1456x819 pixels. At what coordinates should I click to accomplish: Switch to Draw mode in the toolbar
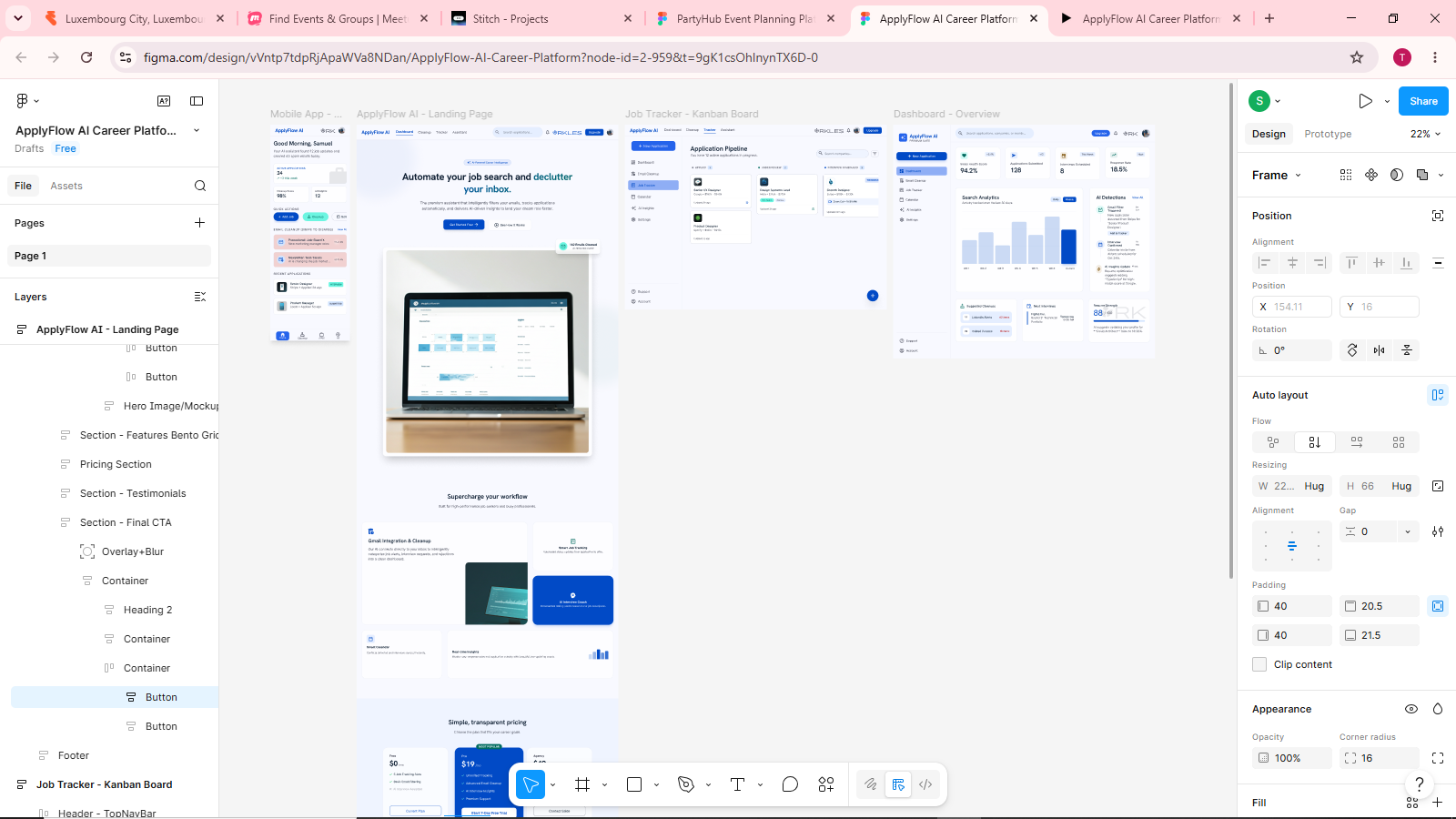coord(871,784)
